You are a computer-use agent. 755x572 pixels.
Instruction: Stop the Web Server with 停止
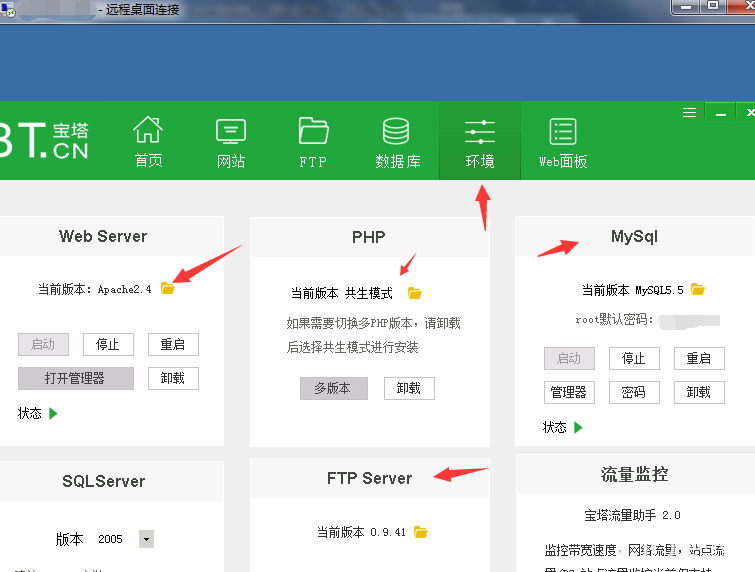click(108, 344)
